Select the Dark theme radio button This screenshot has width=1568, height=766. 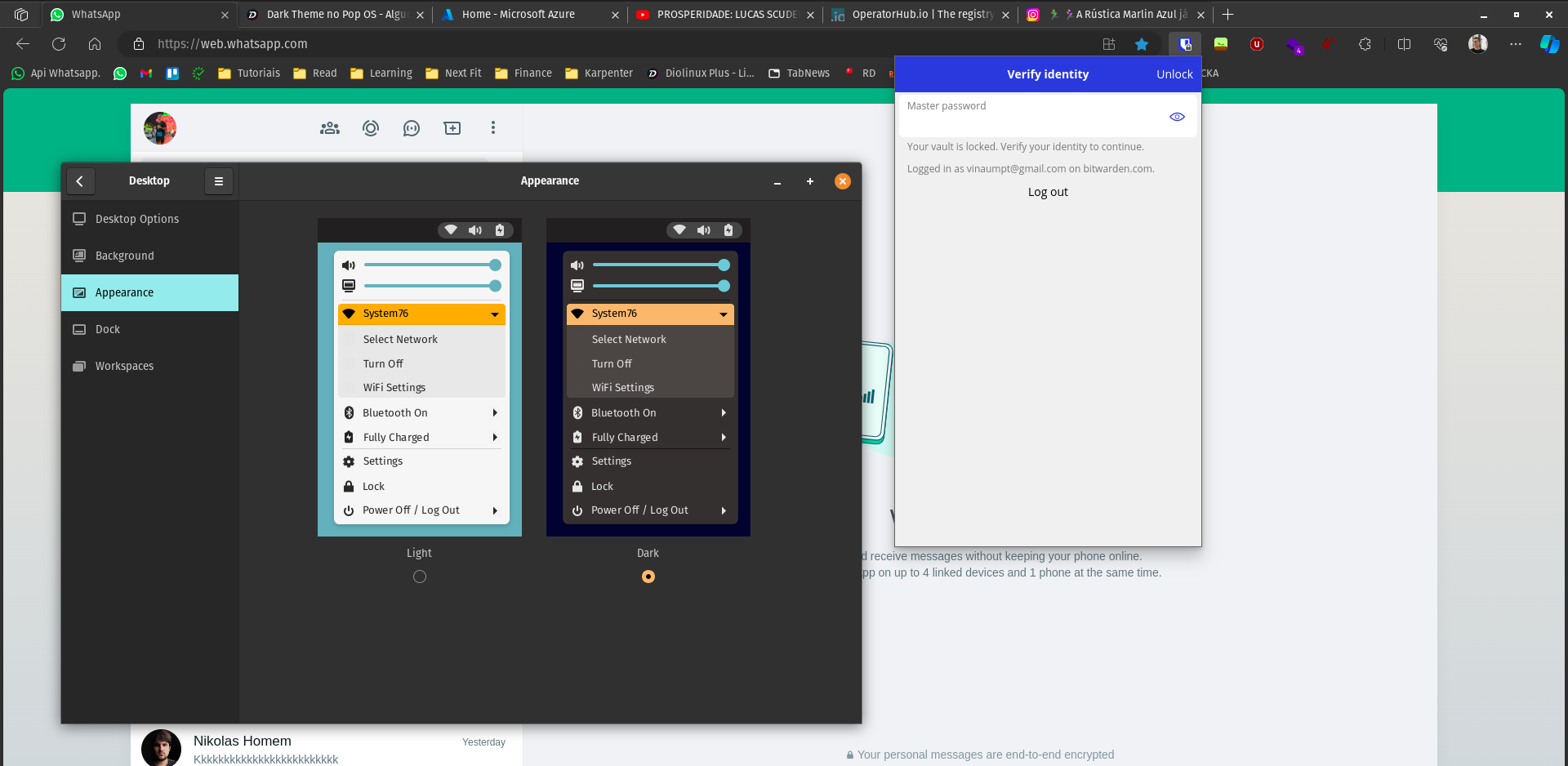[x=648, y=577]
